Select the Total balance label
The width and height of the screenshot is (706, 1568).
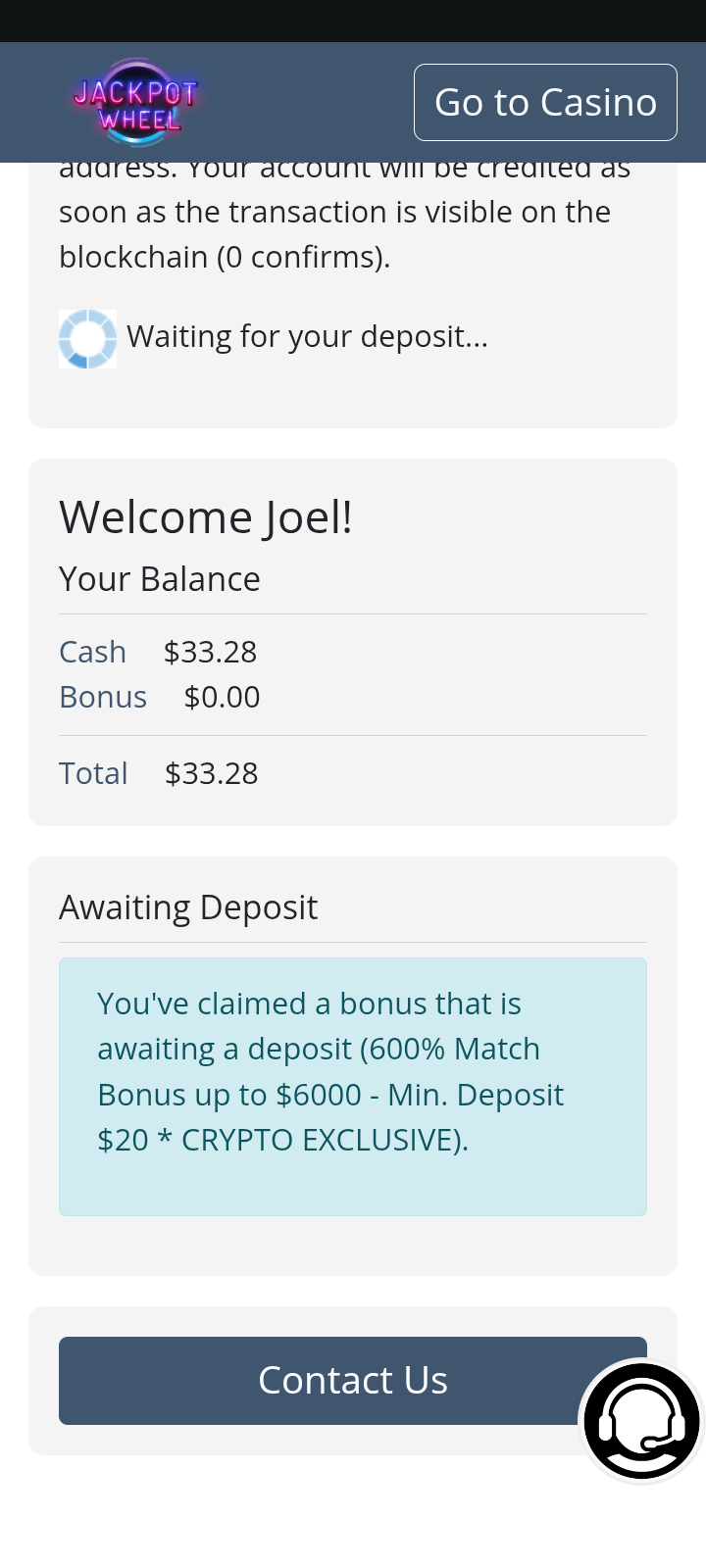tap(93, 773)
